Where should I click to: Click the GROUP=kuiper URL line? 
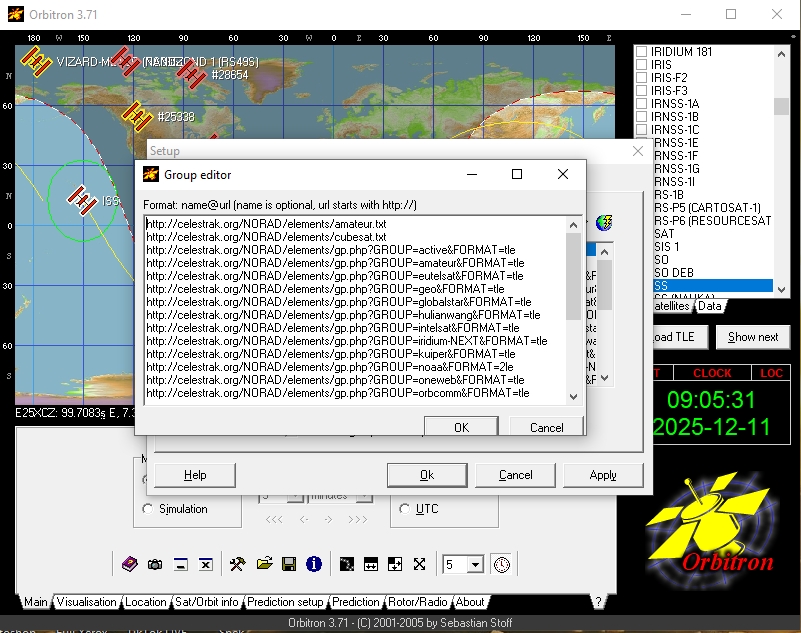[x=331, y=354]
